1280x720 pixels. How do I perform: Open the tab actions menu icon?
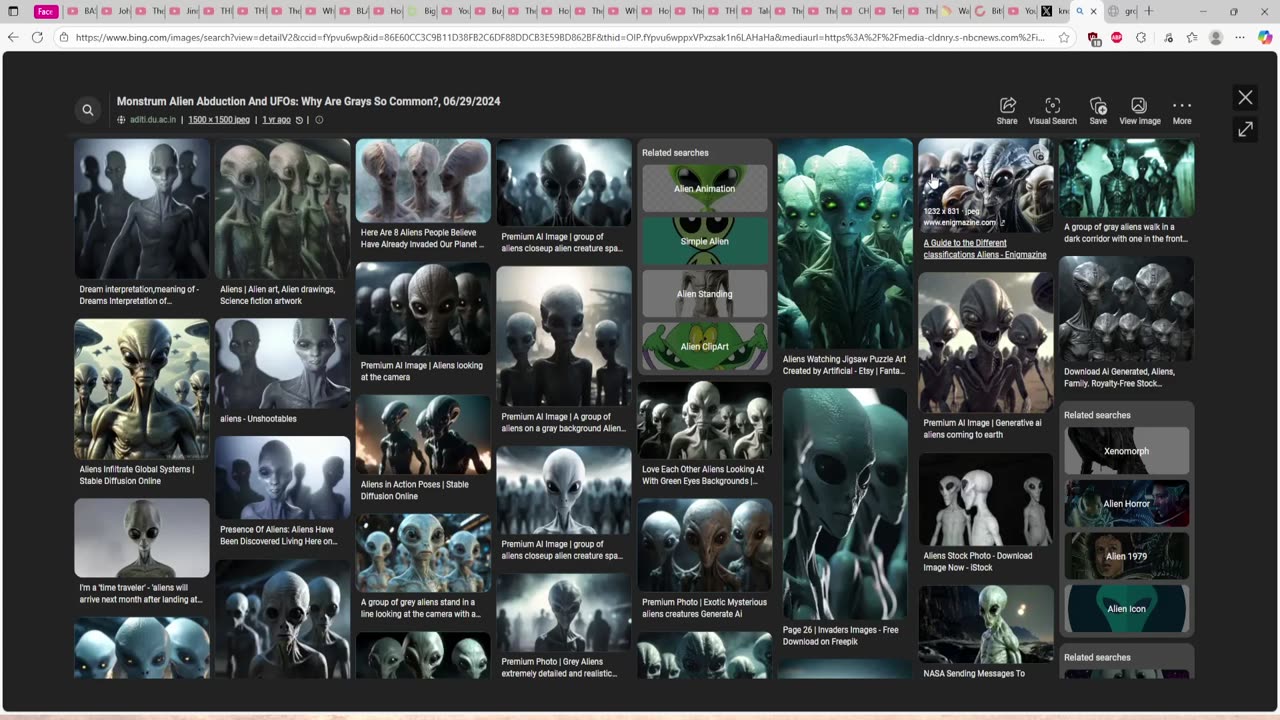[13, 11]
